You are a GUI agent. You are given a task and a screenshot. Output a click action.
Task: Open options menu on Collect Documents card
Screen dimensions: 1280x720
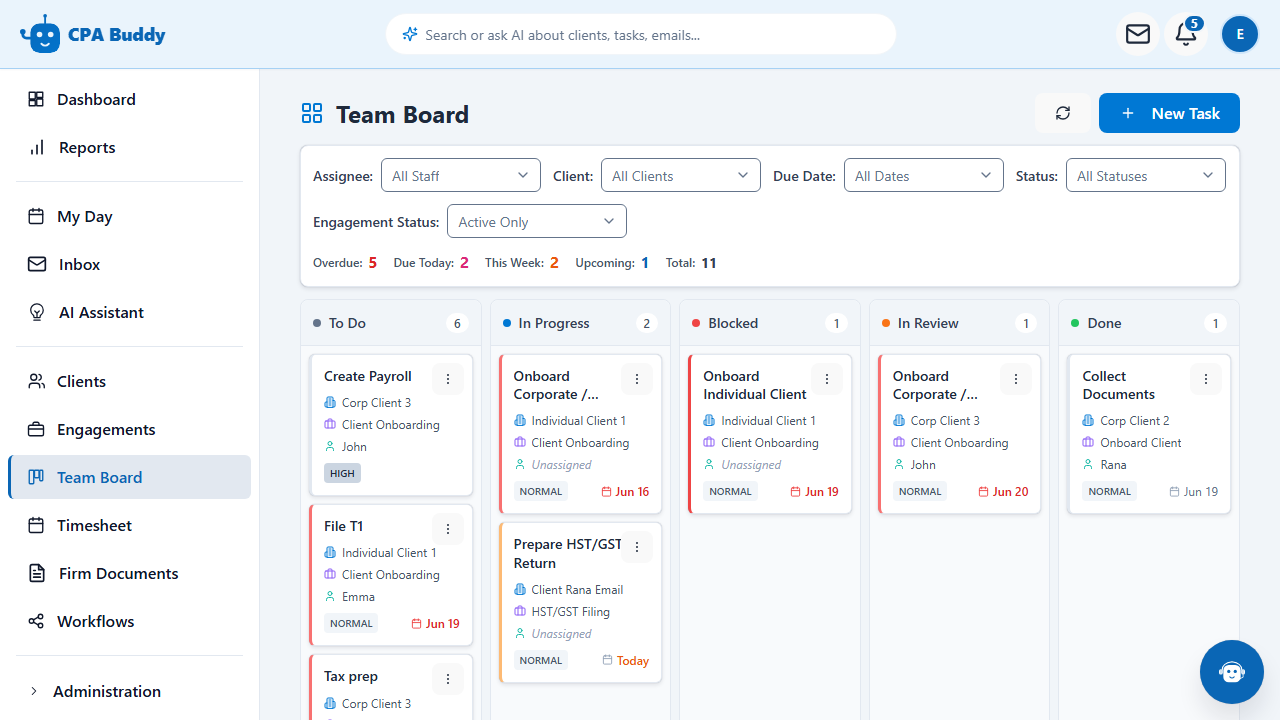1206,379
